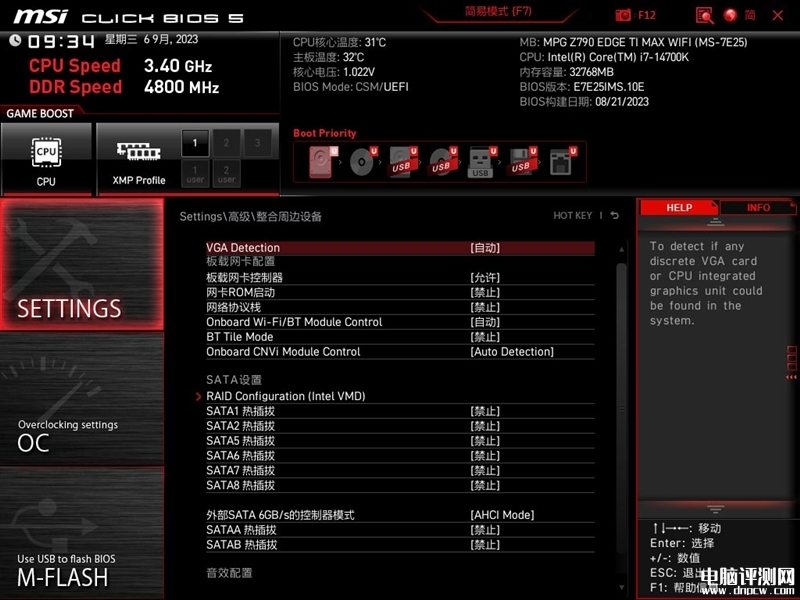The image size is (800, 600).
Task: Click the 星期三 6 9月, 2023 date text
Action: point(152,39)
